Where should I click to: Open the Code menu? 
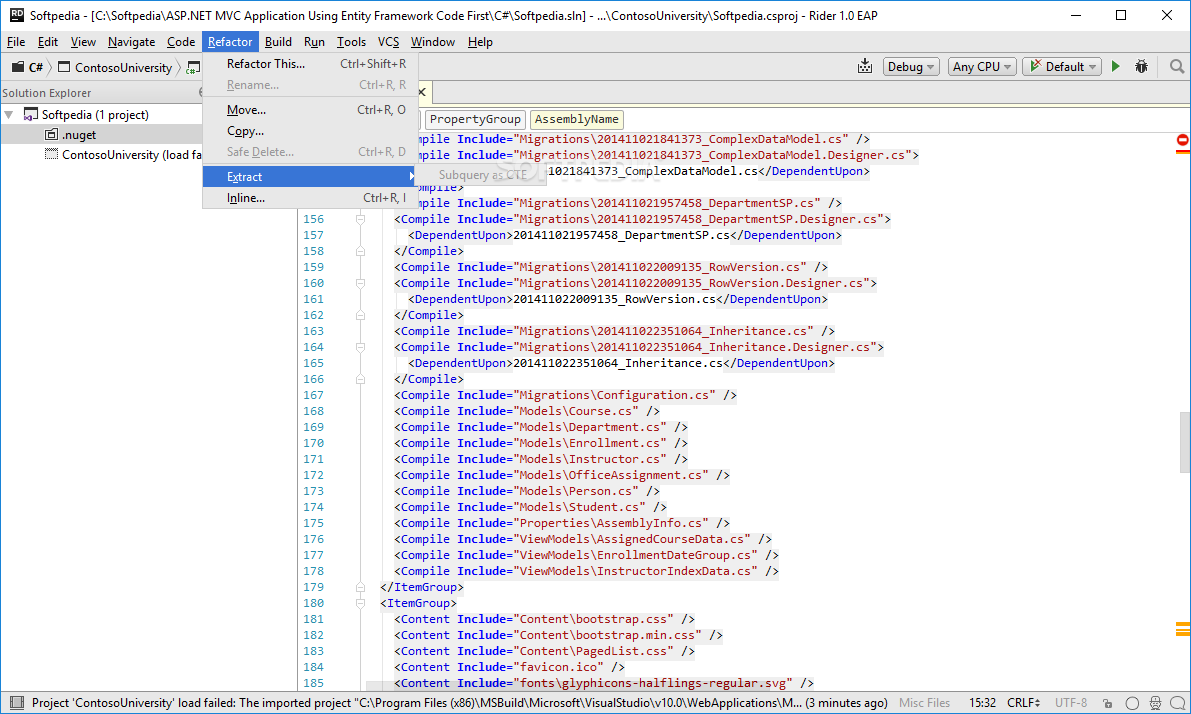[181, 42]
